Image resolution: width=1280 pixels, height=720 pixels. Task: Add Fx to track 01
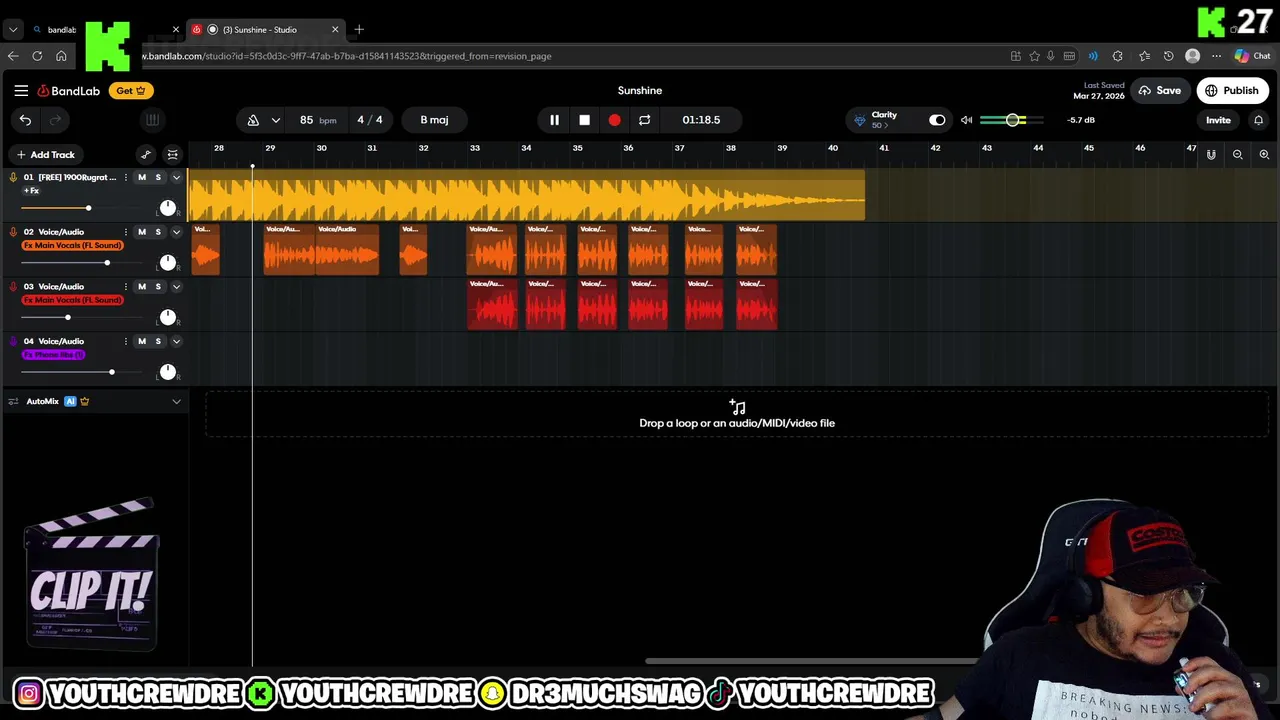coord(31,191)
